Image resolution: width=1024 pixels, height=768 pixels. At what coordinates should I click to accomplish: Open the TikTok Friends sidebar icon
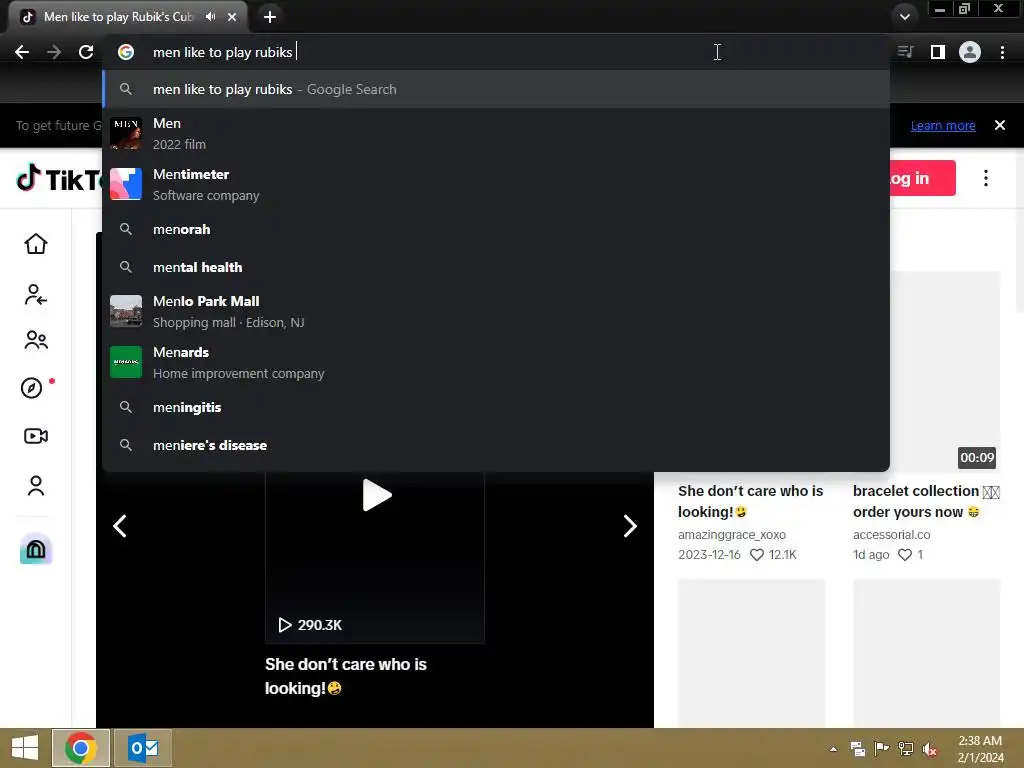(x=35, y=340)
